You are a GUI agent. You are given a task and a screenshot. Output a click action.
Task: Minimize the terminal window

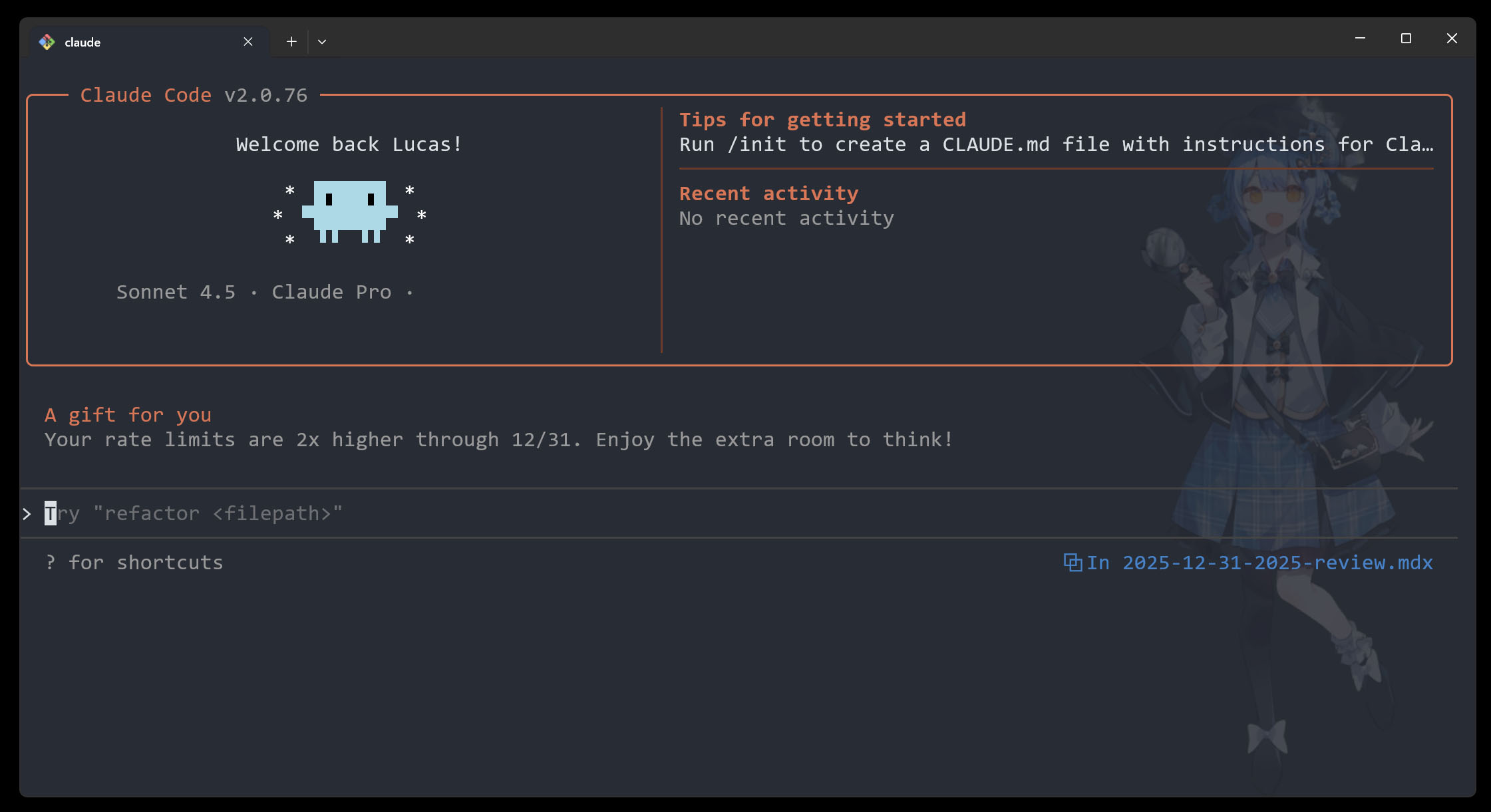tap(1360, 39)
